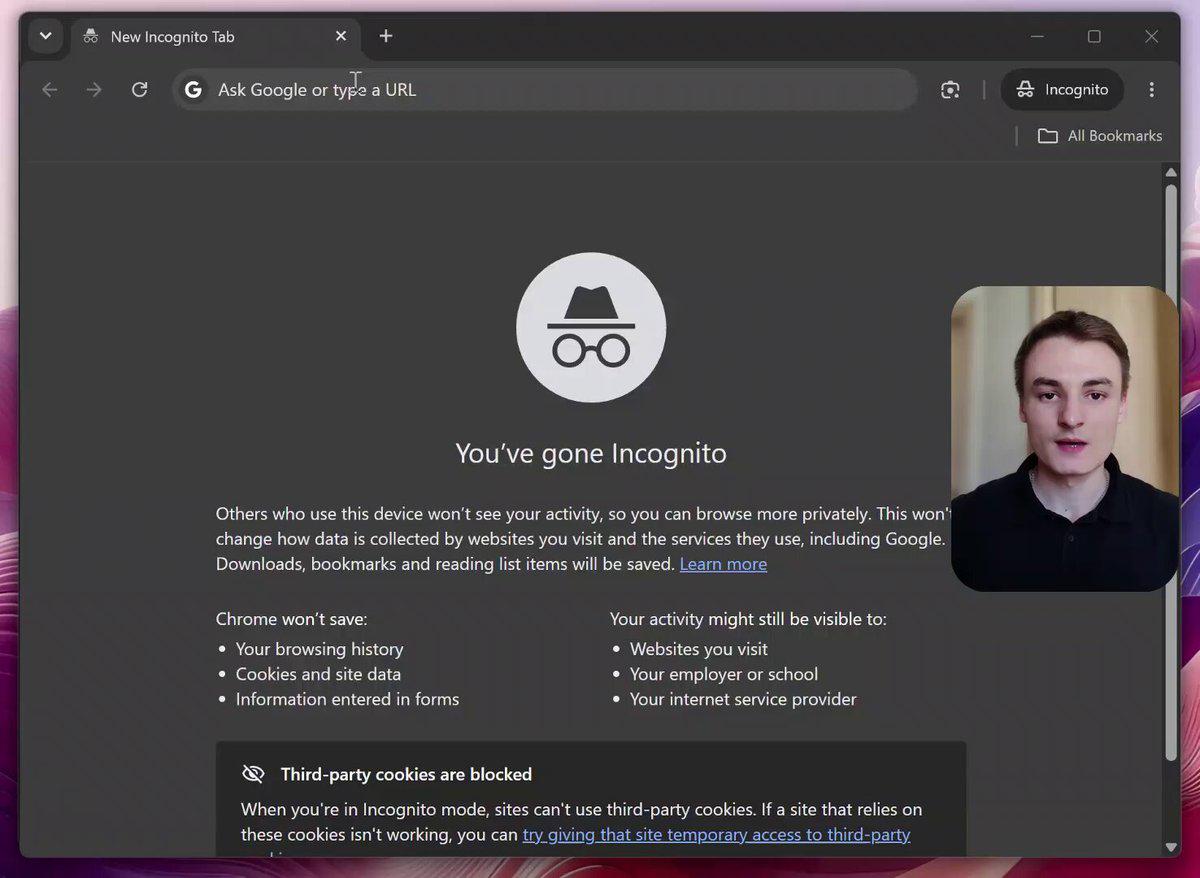The image size is (1200, 878).
Task: Click the Chrome won't save: label
Action: coord(291,619)
